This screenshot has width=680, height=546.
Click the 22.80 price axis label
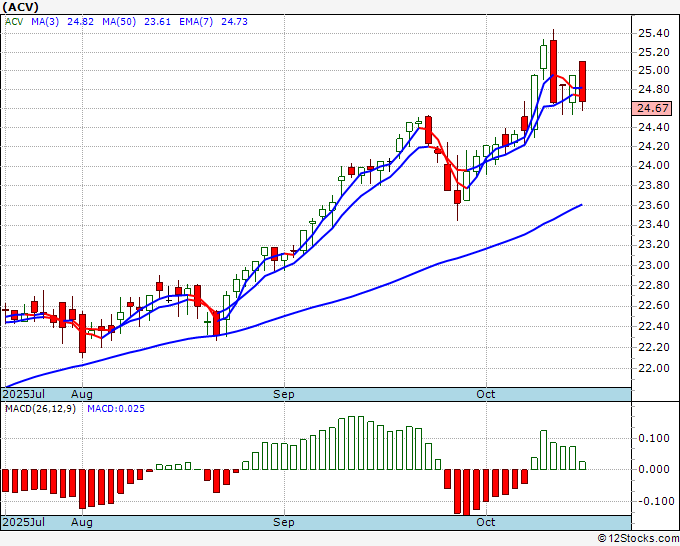tap(654, 285)
